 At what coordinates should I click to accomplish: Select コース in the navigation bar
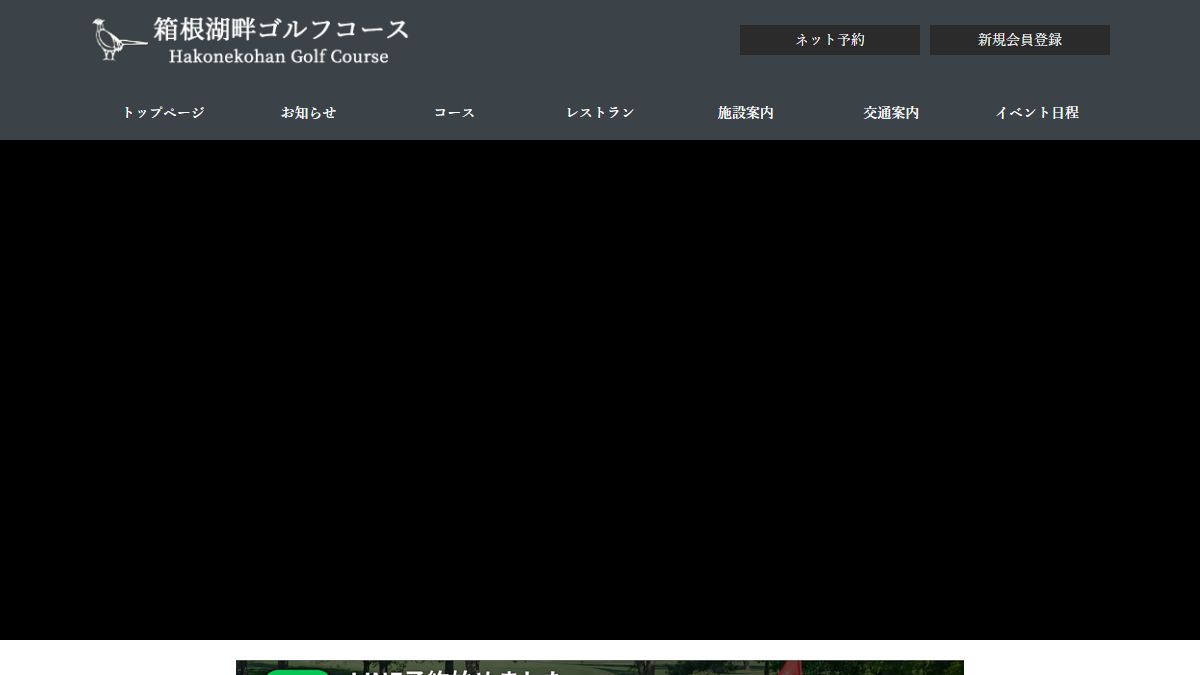point(454,113)
